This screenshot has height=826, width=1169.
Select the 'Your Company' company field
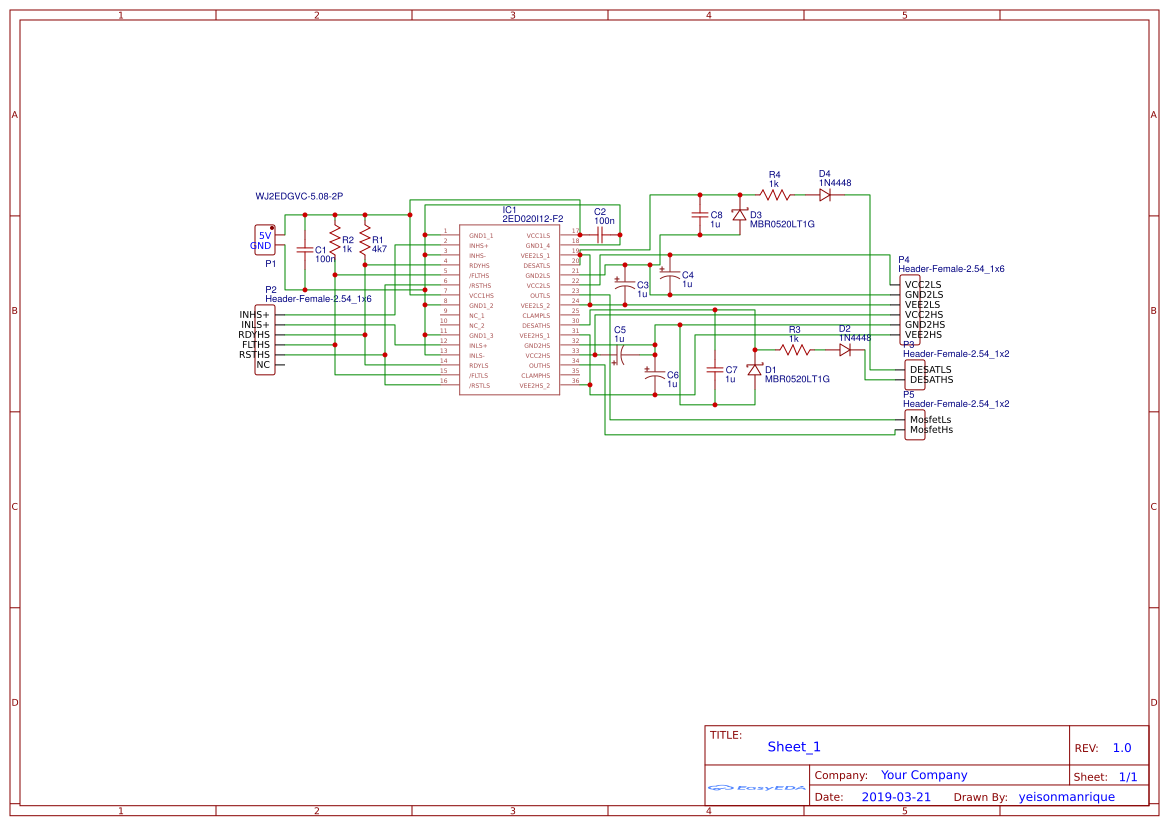click(x=924, y=775)
